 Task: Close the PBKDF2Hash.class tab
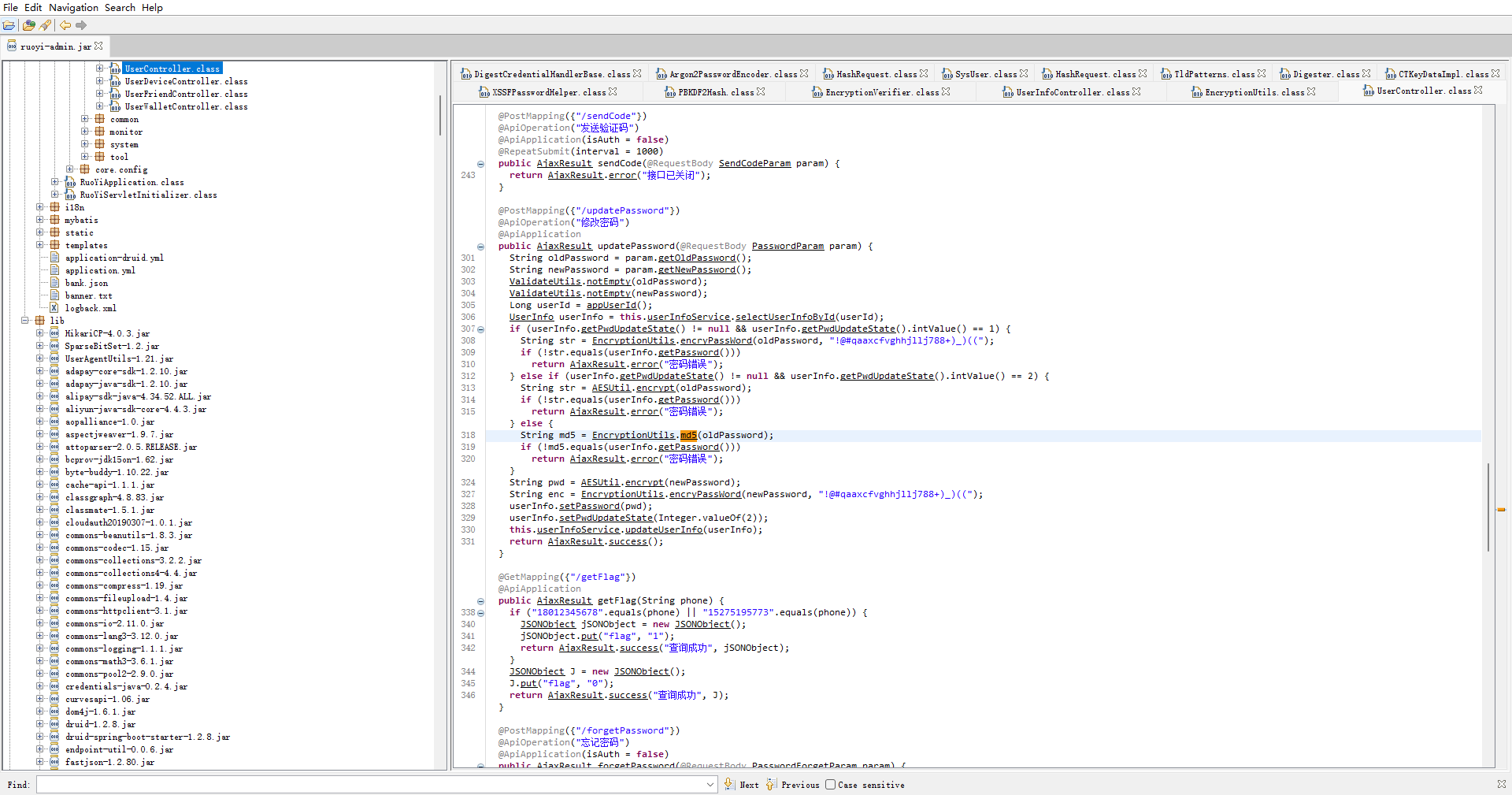761,91
